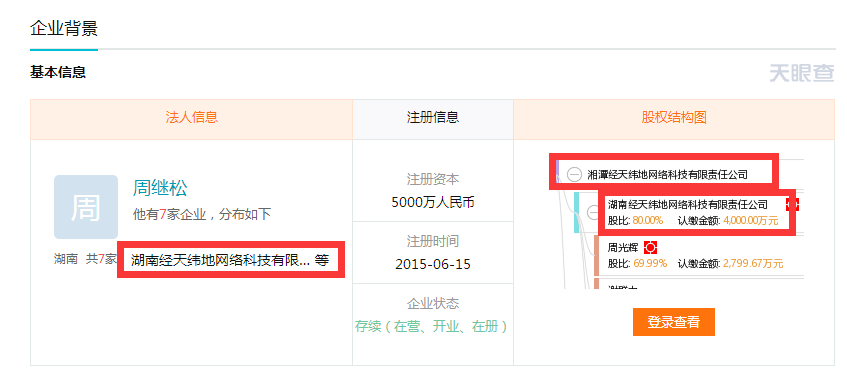
Task: Select 湖南经天纬地网络科技有限责任公司 in equity chart
Action: point(687,204)
